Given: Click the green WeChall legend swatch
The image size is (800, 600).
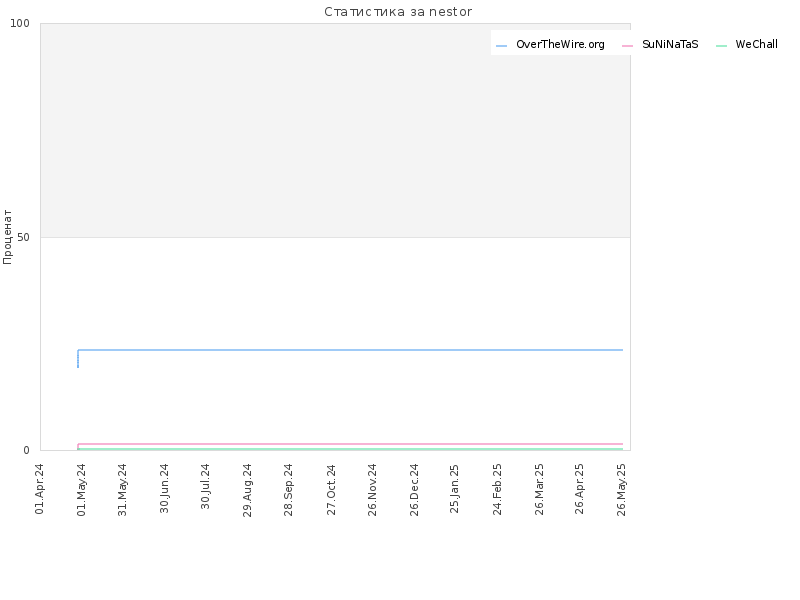Looking at the screenshot, I should 721,46.
